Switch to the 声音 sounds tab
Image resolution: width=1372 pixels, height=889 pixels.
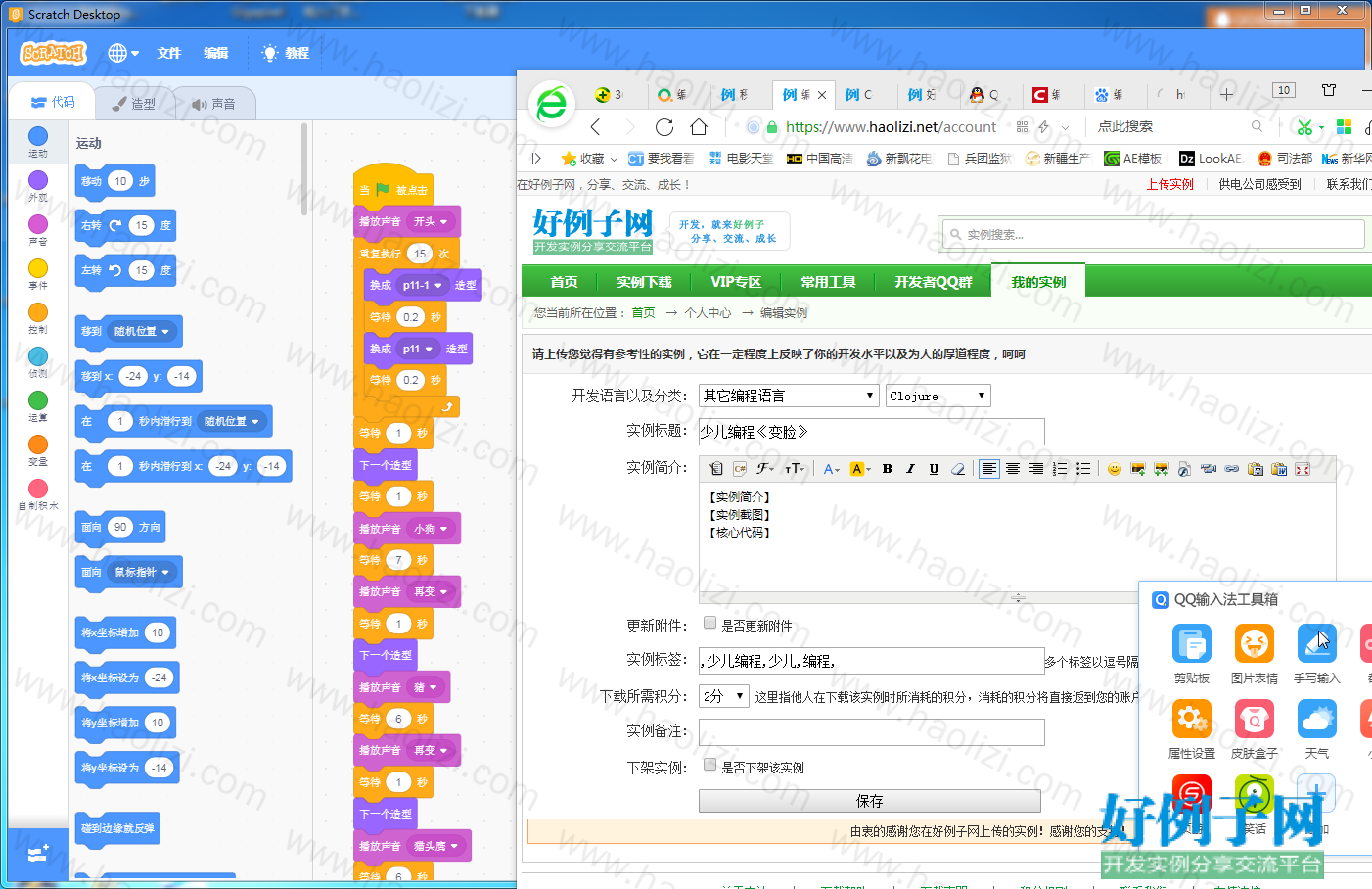tap(214, 103)
